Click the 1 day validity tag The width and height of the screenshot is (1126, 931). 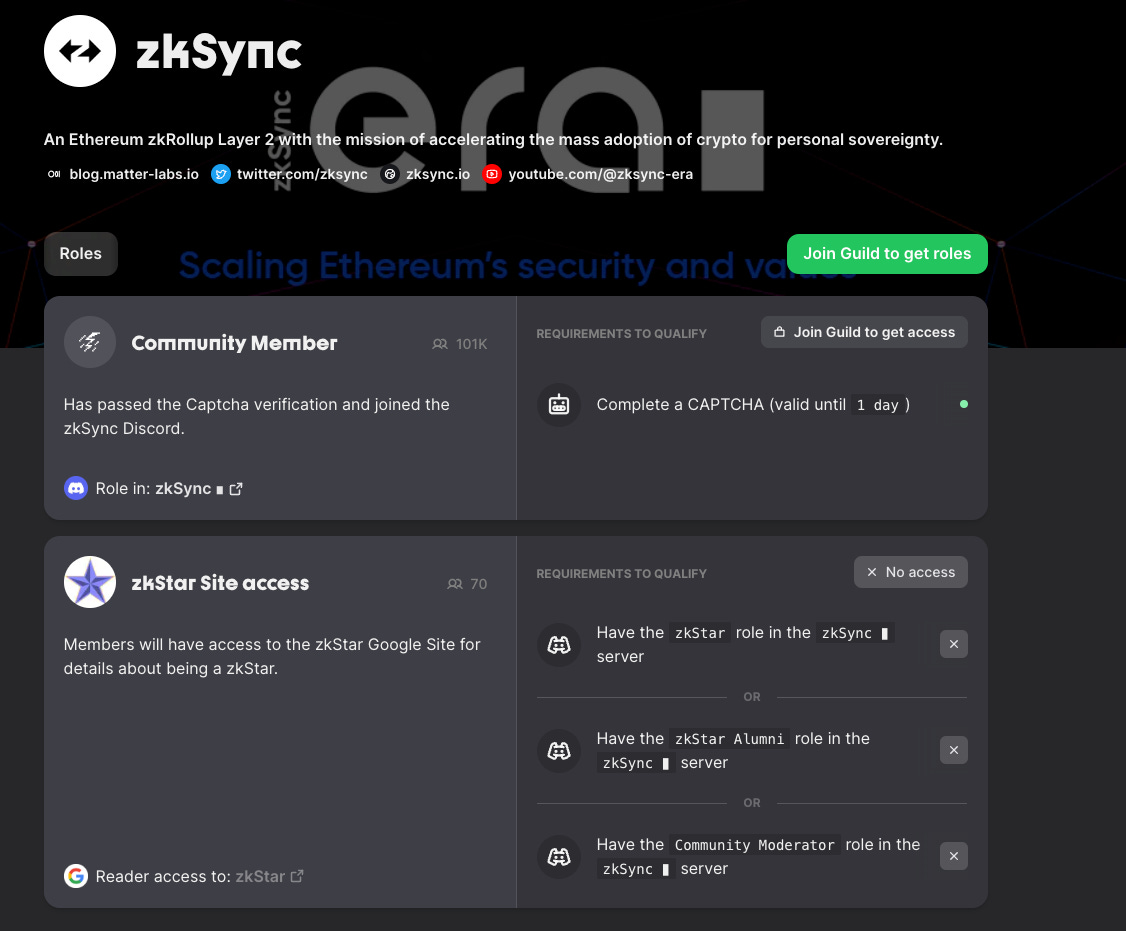tap(878, 405)
